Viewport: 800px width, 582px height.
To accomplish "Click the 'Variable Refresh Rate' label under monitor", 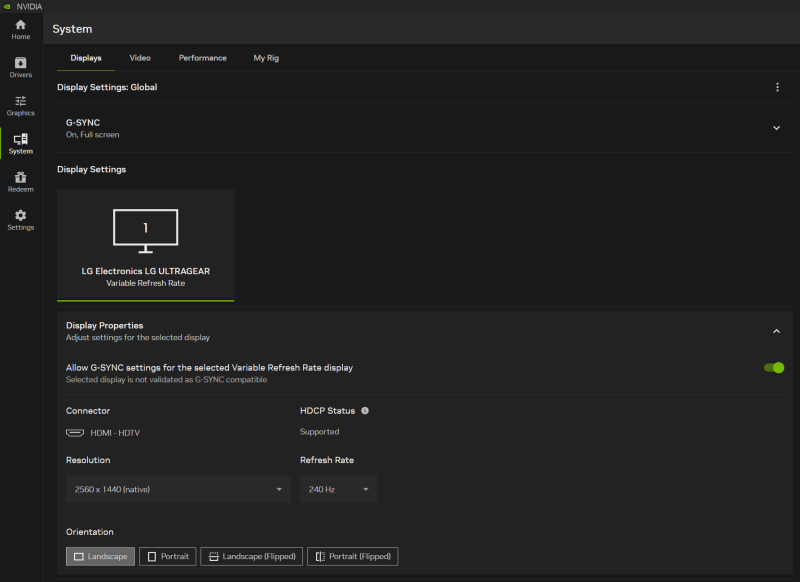I will (x=145, y=283).
